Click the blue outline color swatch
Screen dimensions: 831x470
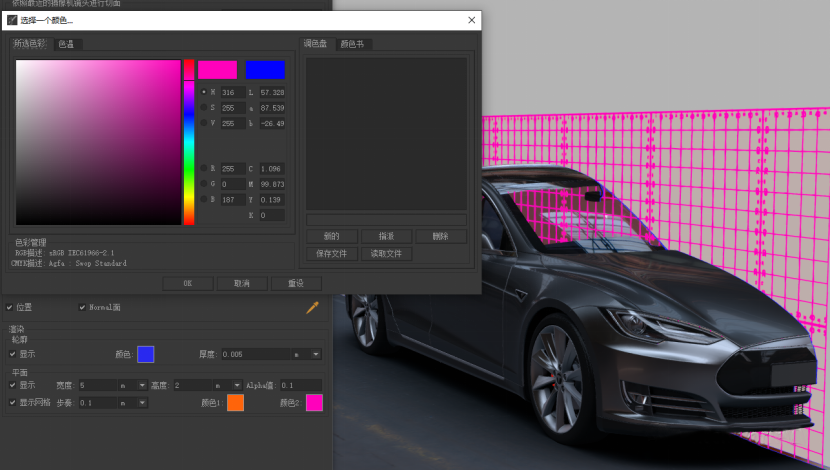pyautogui.click(x=146, y=354)
